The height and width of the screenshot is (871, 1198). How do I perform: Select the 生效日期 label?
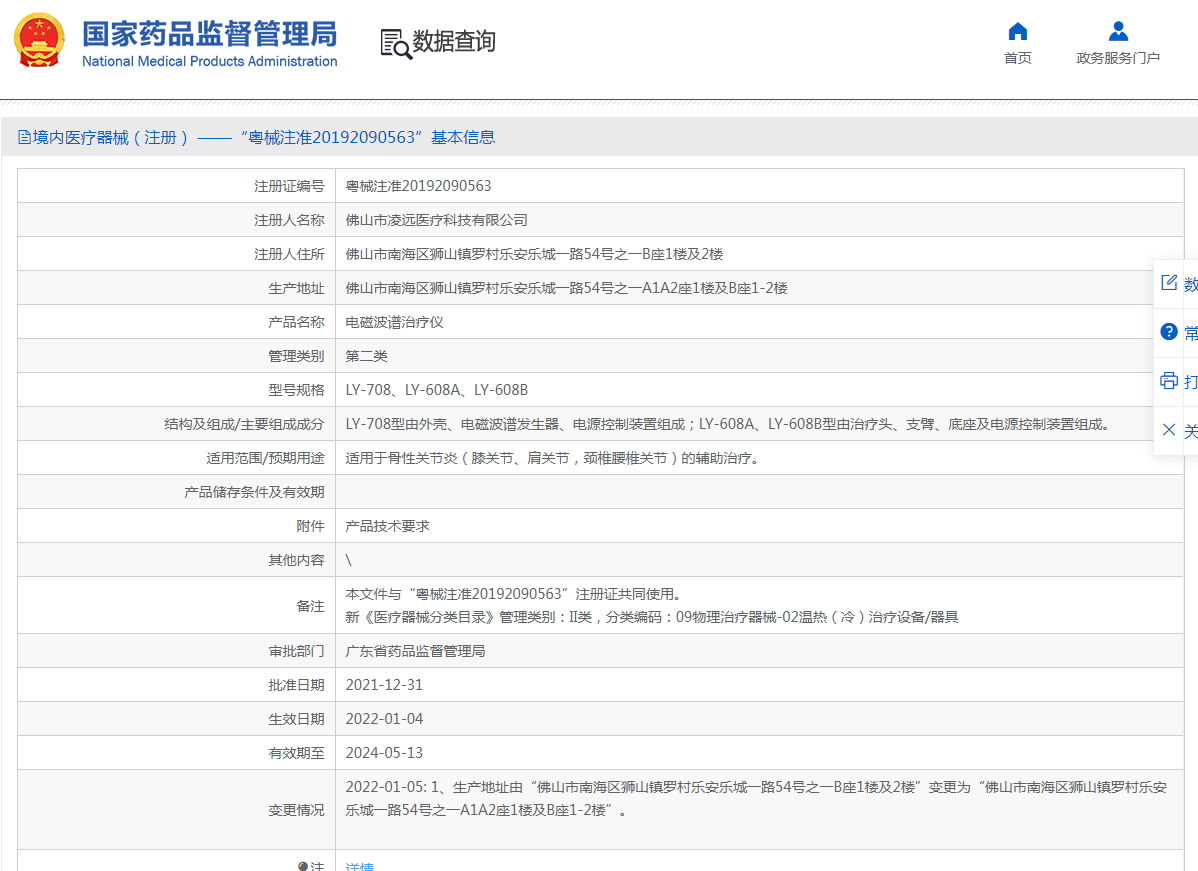point(296,719)
